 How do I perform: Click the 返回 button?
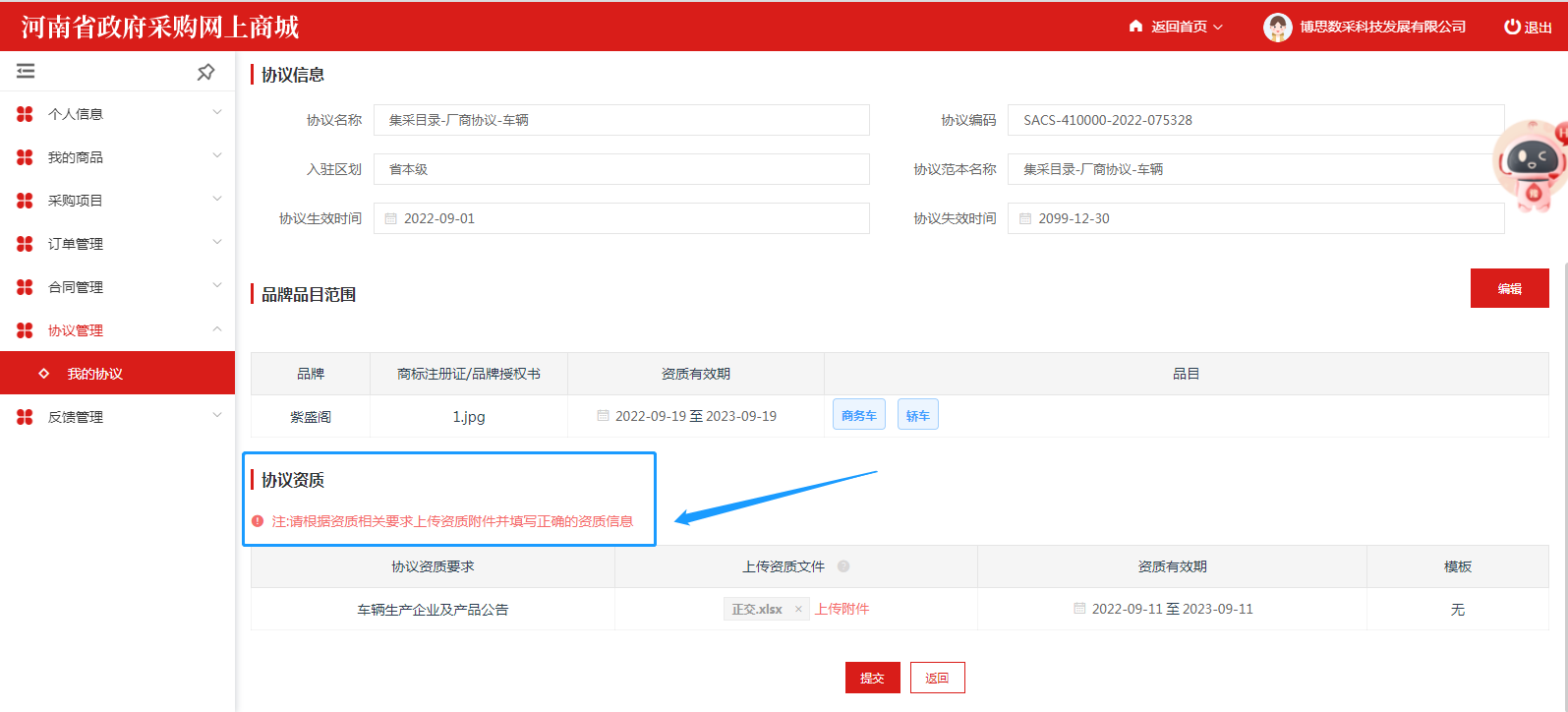pos(937,678)
